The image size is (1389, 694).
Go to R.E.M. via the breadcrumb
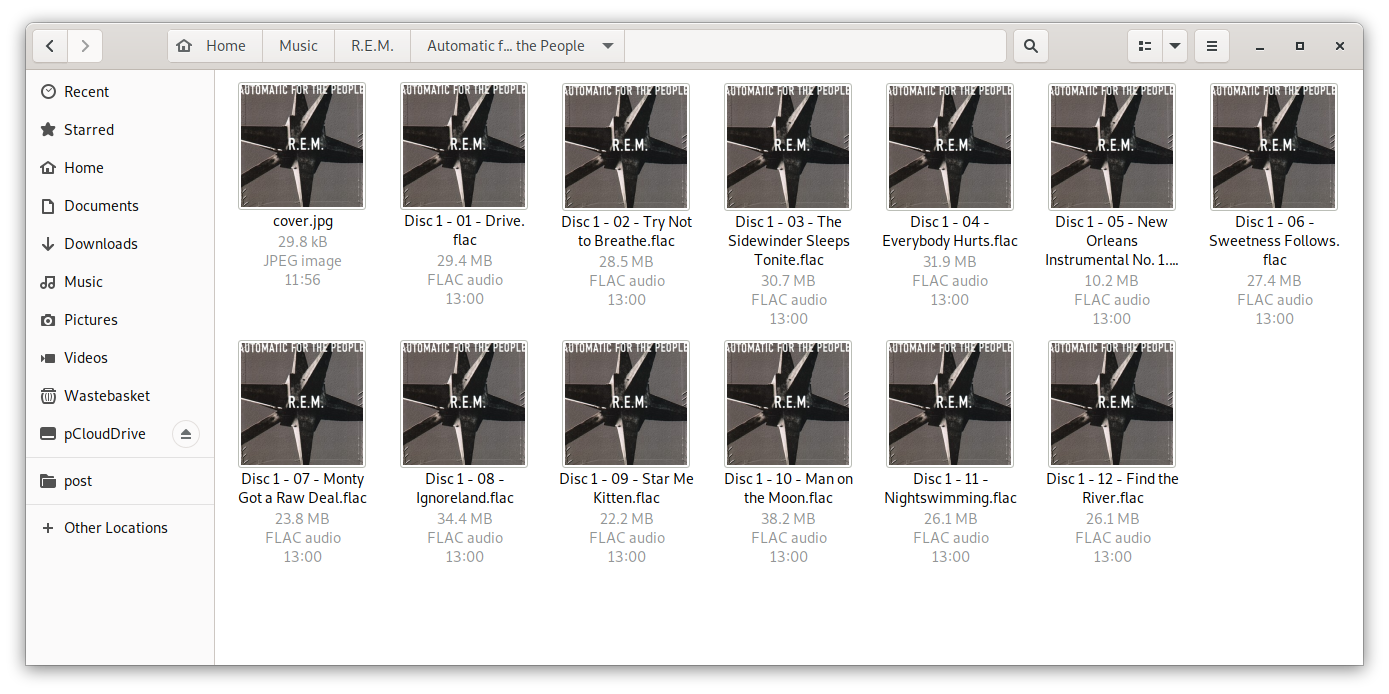371,45
